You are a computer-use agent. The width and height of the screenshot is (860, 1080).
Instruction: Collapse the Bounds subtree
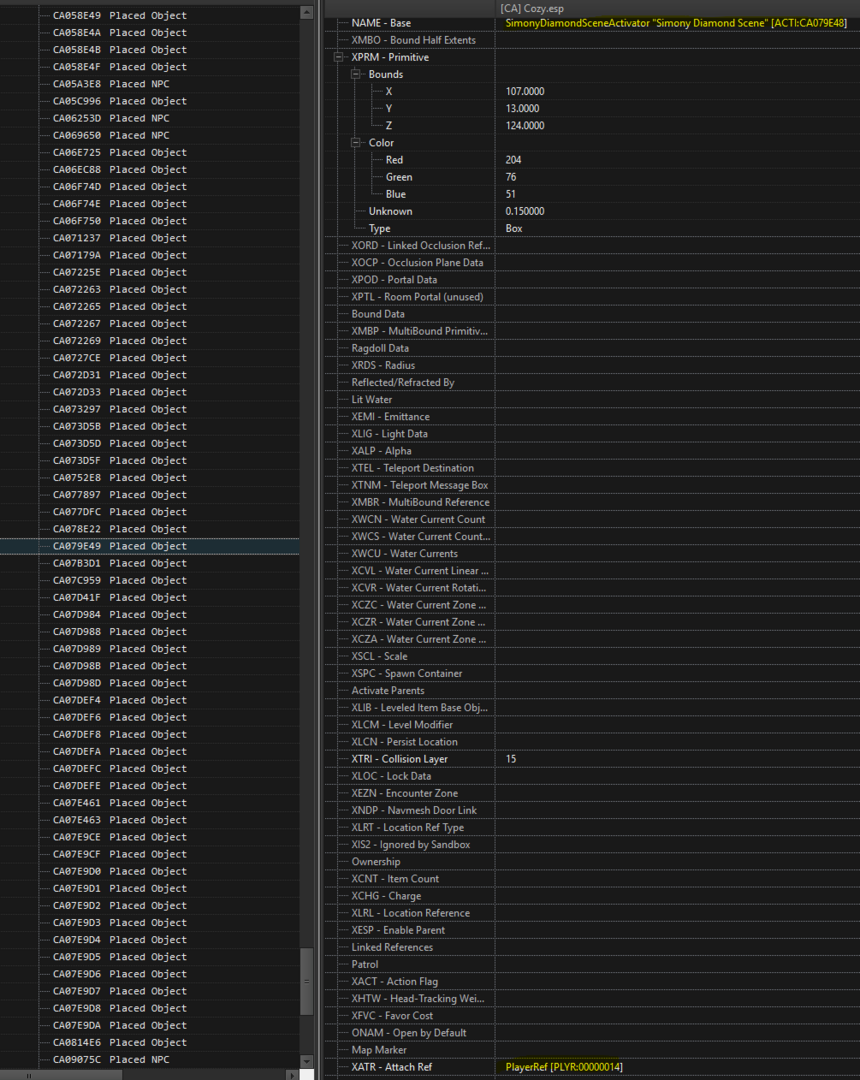(356, 74)
